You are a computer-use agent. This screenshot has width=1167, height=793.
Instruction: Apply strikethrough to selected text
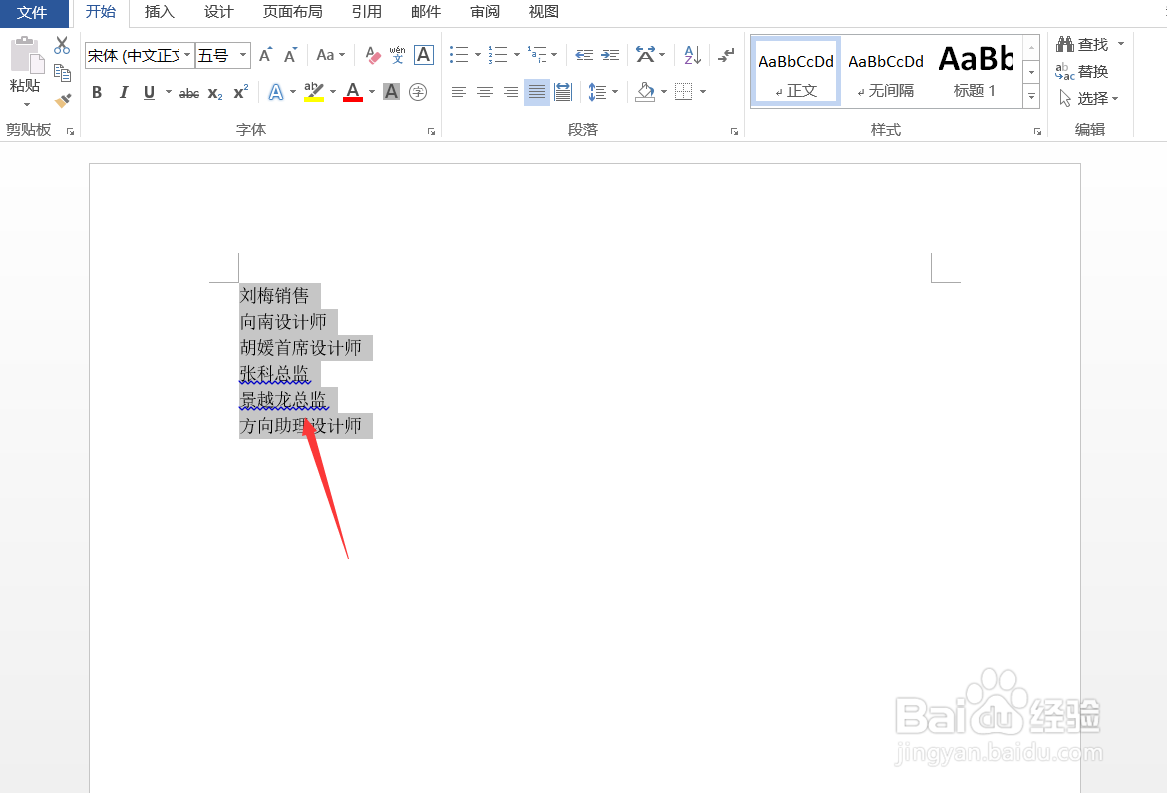coord(188,92)
